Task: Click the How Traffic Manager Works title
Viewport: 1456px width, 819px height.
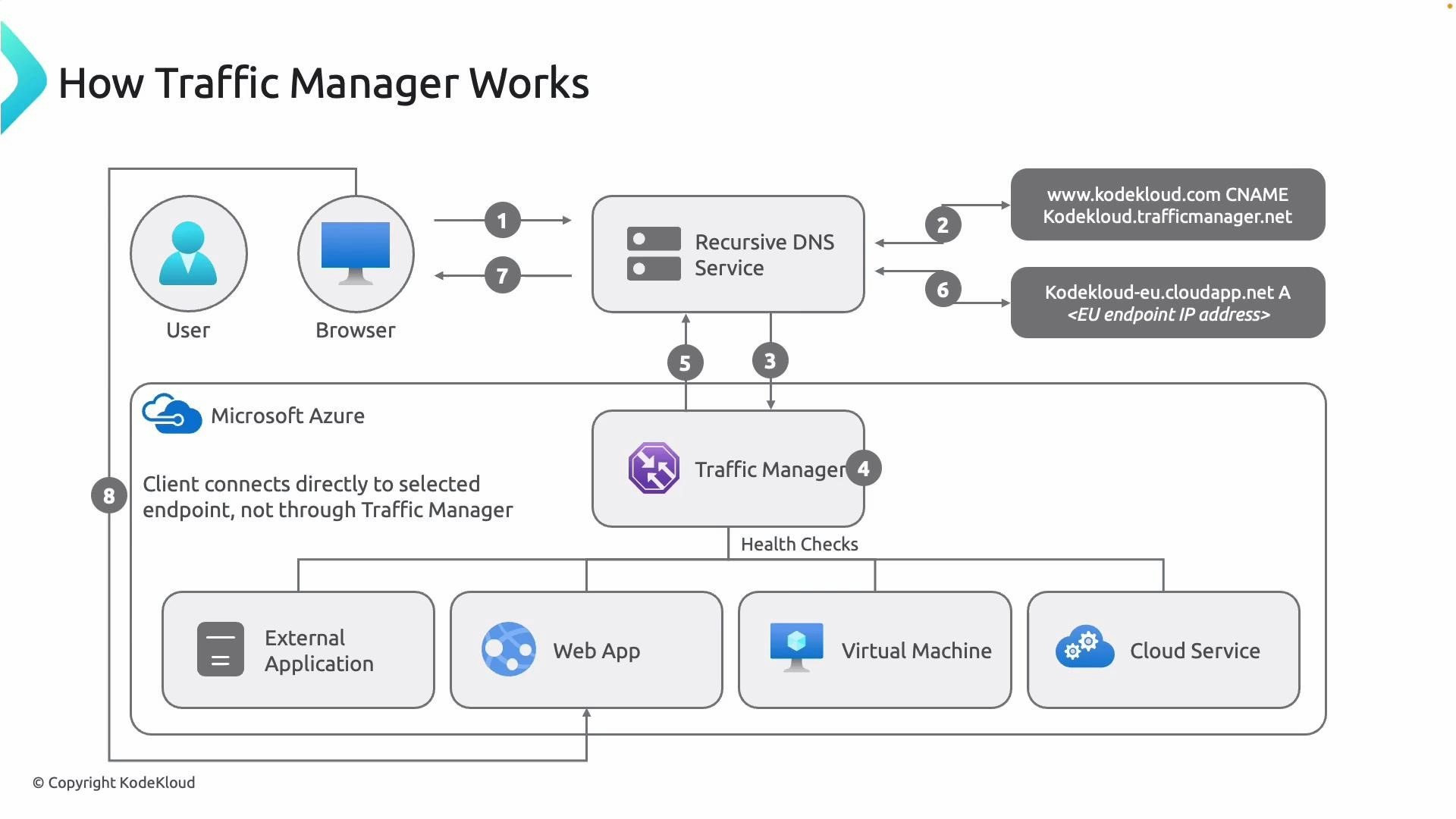Action: coord(325,82)
